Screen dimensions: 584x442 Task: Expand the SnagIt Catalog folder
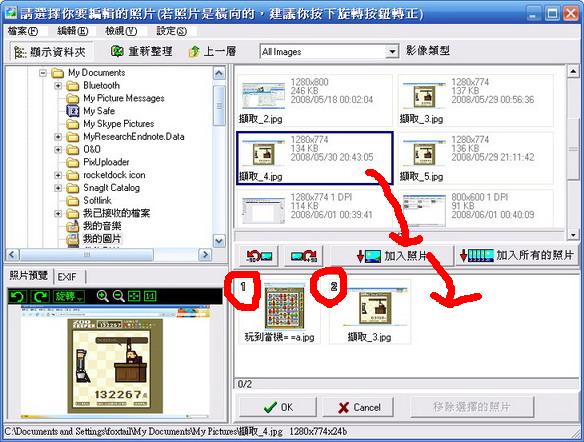tap(58, 188)
